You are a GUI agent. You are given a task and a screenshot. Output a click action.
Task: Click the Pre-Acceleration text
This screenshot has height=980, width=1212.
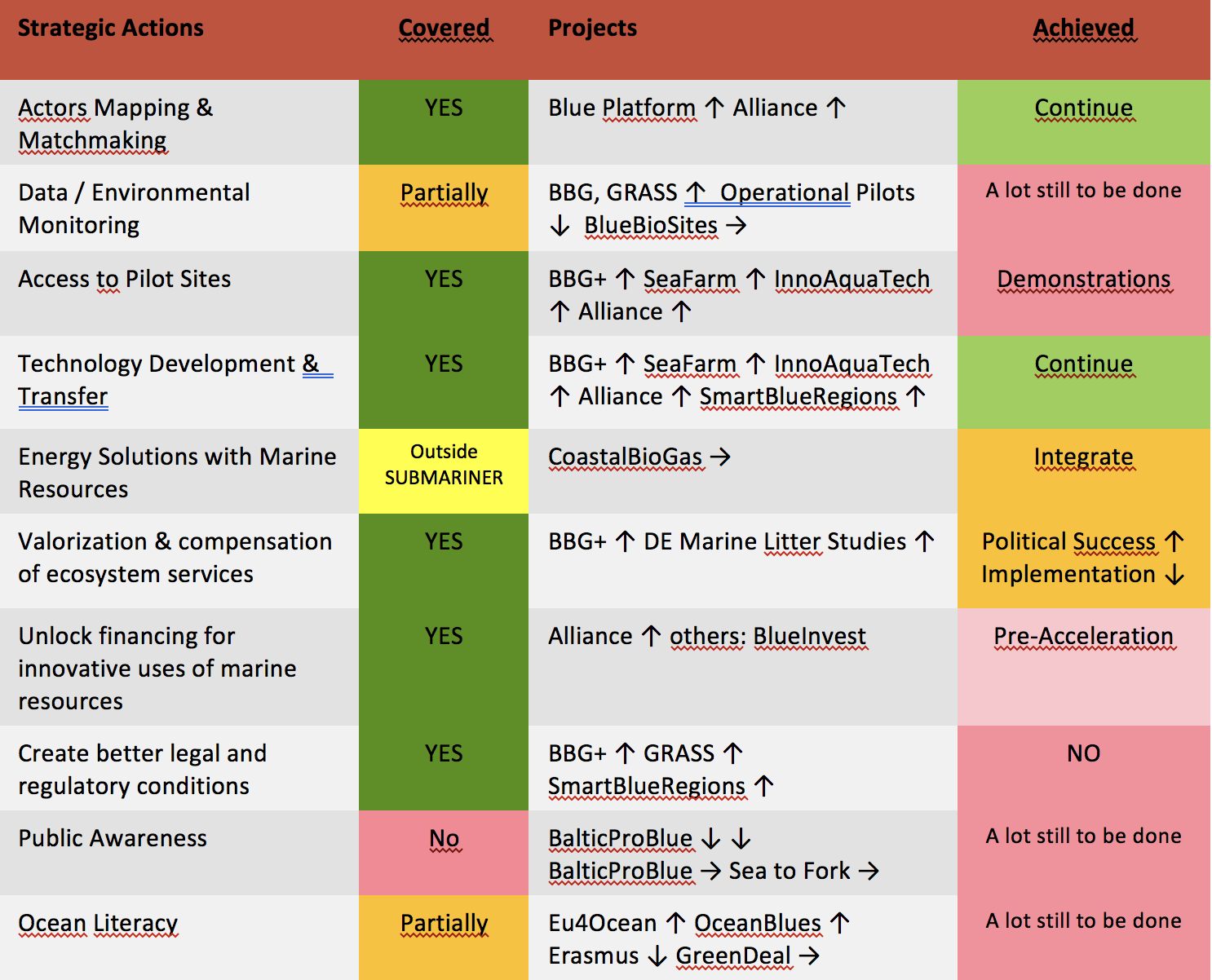pos(1083,637)
